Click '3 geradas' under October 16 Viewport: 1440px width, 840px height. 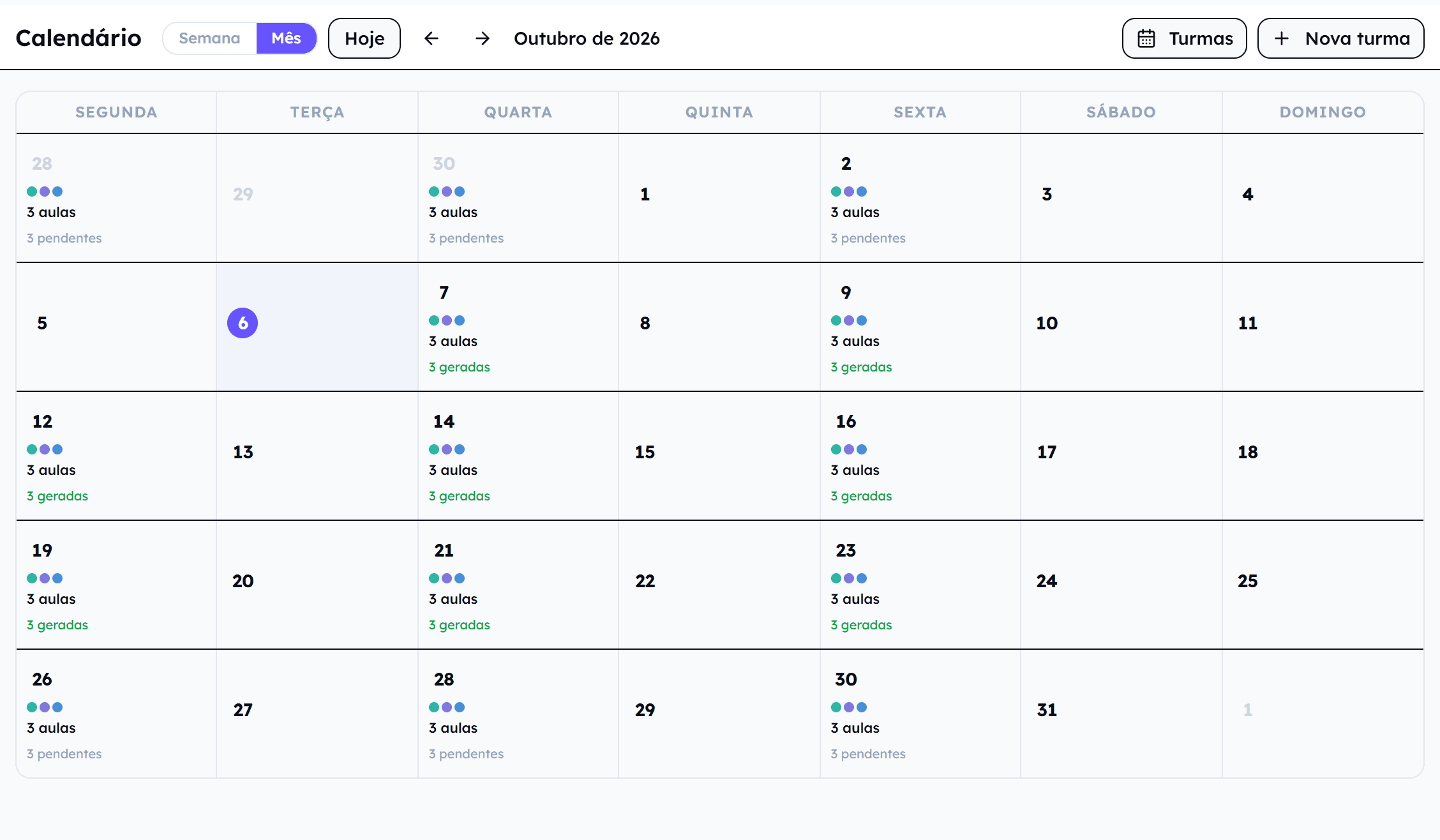pyautogui.click(x=861, y=496)
